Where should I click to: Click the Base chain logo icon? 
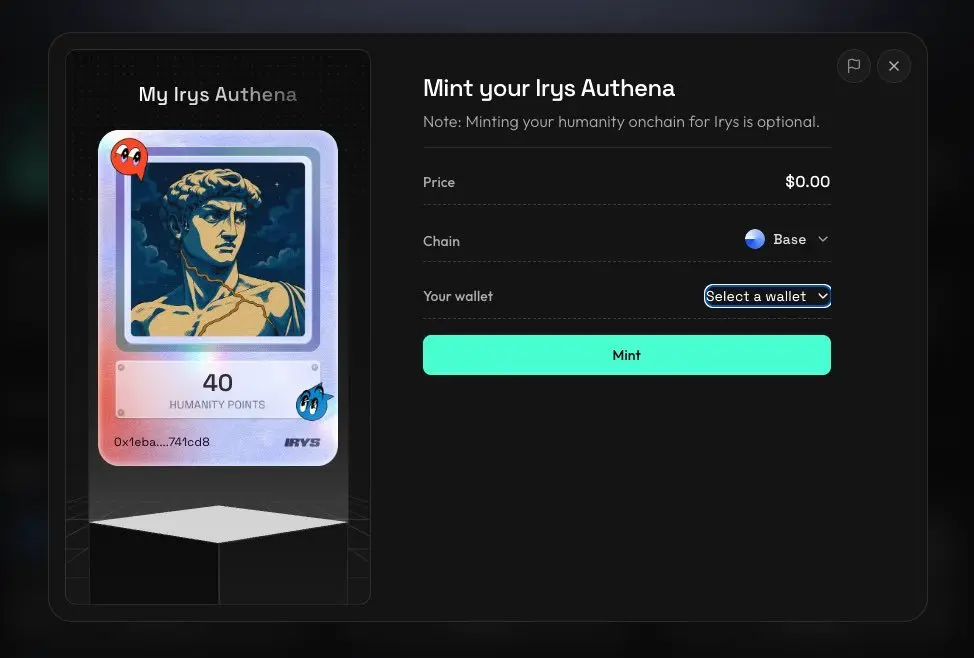(x=755, y=239)
